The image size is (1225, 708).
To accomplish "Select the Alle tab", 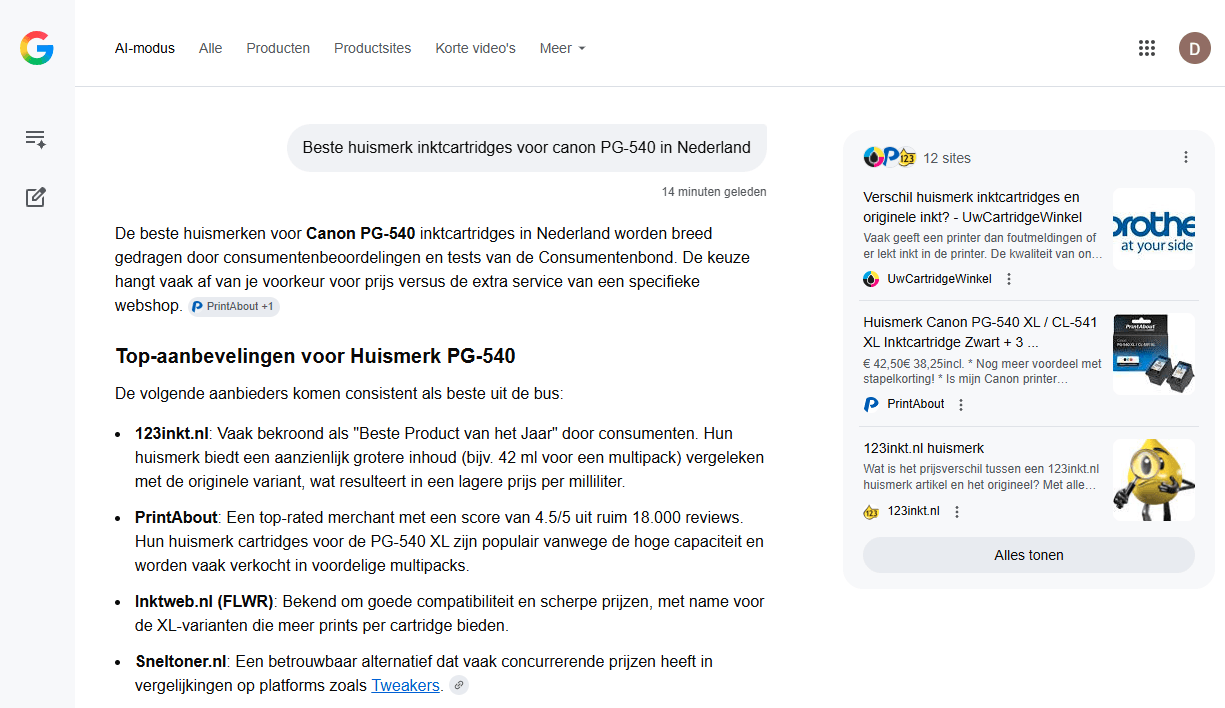I will [x=210, y=48].
